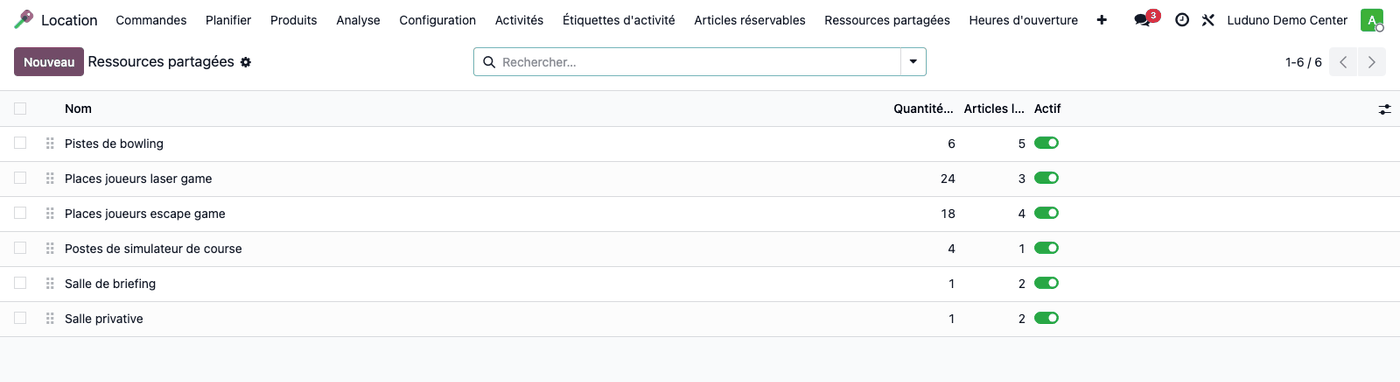This screenshot has width=1400, height=382.
Task: Grab drag handle of Salle privative
Action: (x=50, y=319)
